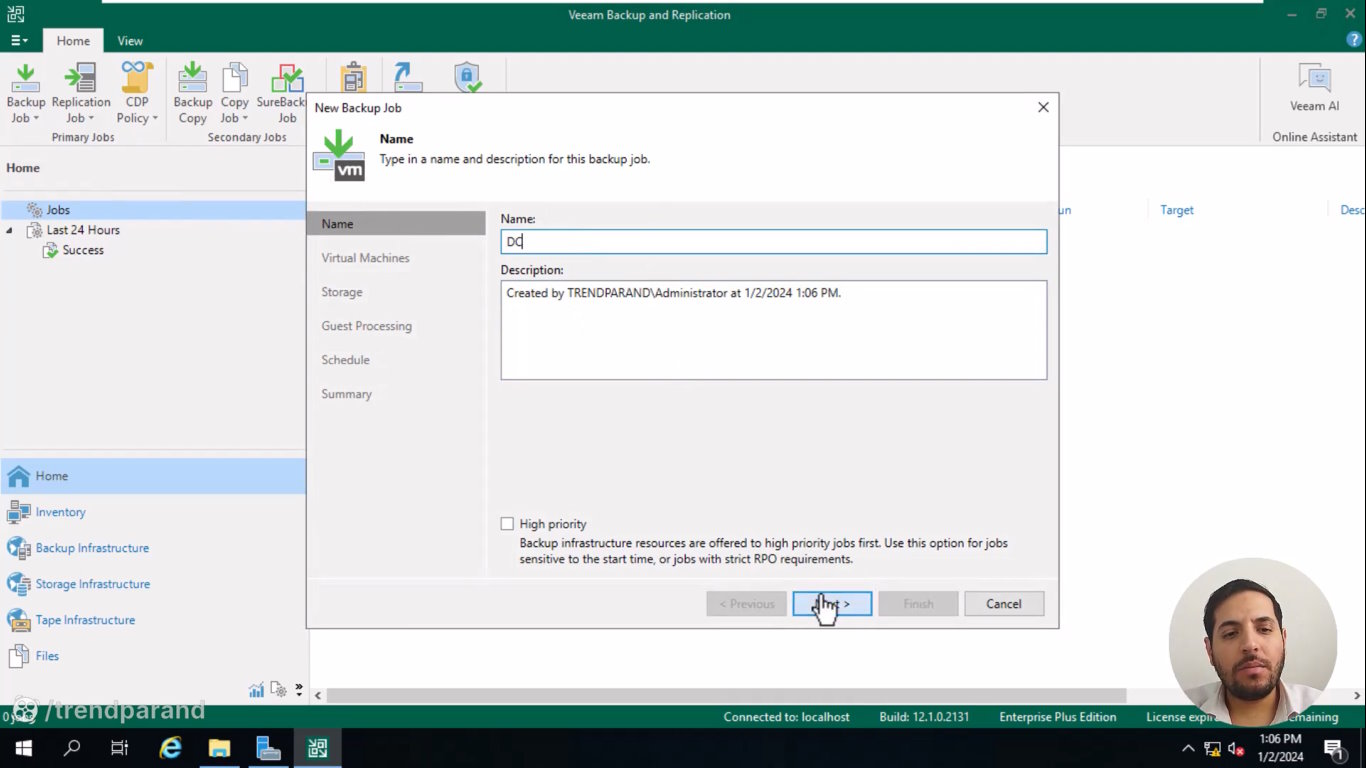Select the Success tree item
The height and width of the screenshot is (768, 1366).
[83, 250]
